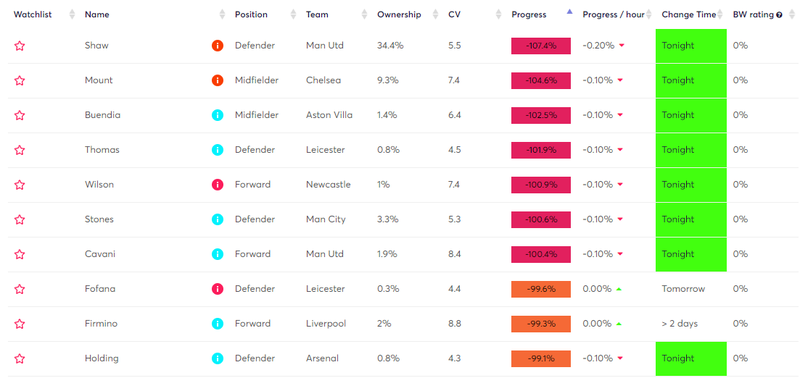Open the player name Thomas
Screen dimensions: 800x378
102,150
